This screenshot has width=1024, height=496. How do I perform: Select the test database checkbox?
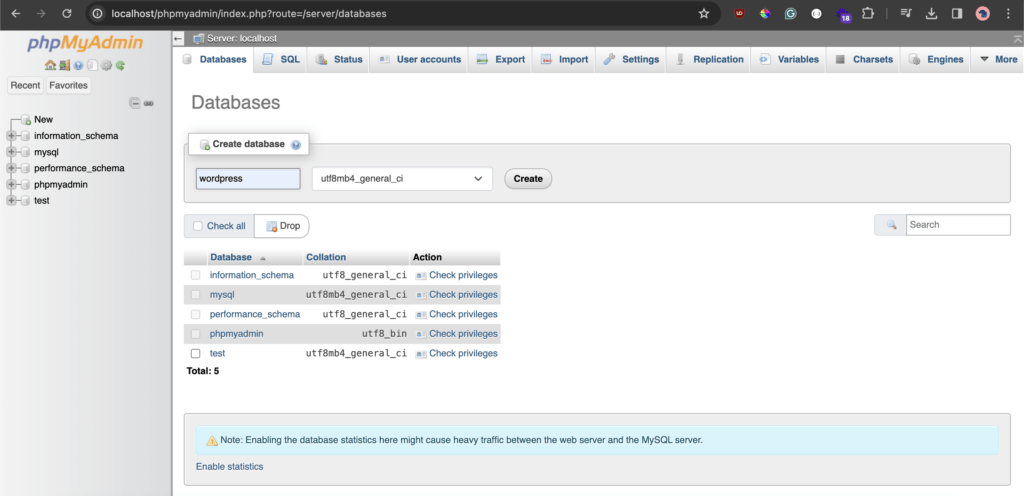pos(195,353)
